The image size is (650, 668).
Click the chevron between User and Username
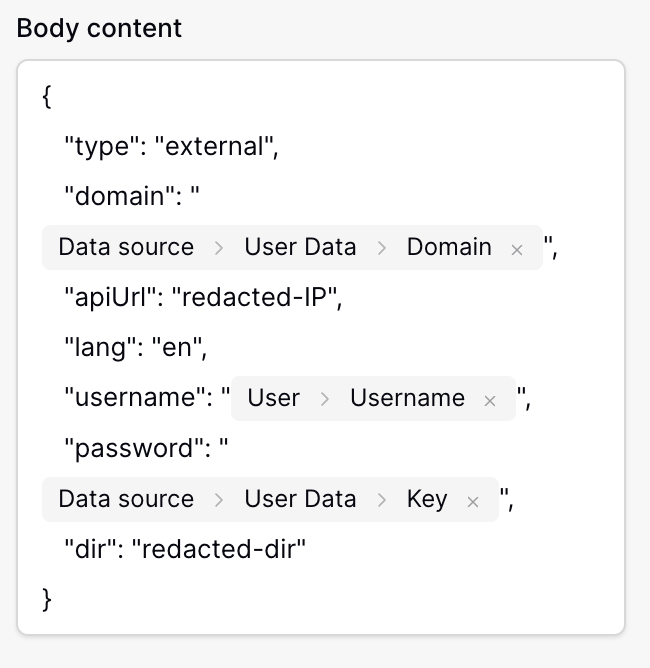[324, 399]
